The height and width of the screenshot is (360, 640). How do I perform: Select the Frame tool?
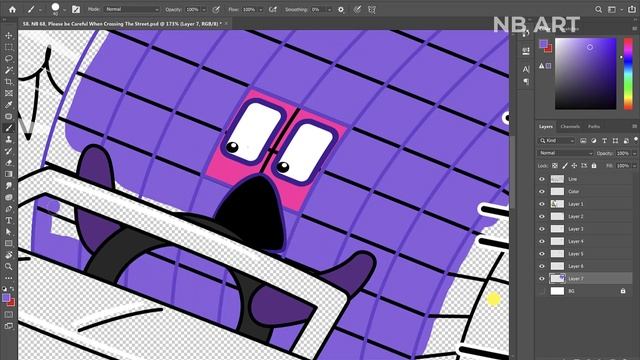coord(9,93)
